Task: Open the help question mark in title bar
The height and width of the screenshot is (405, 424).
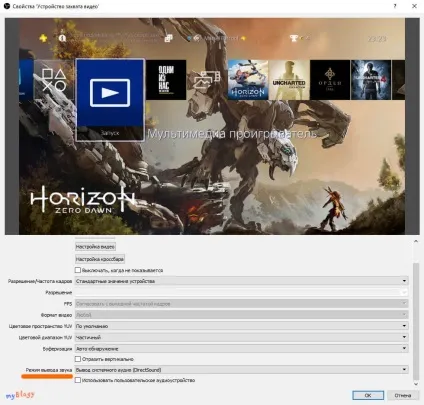Action: tap(395, 6)
